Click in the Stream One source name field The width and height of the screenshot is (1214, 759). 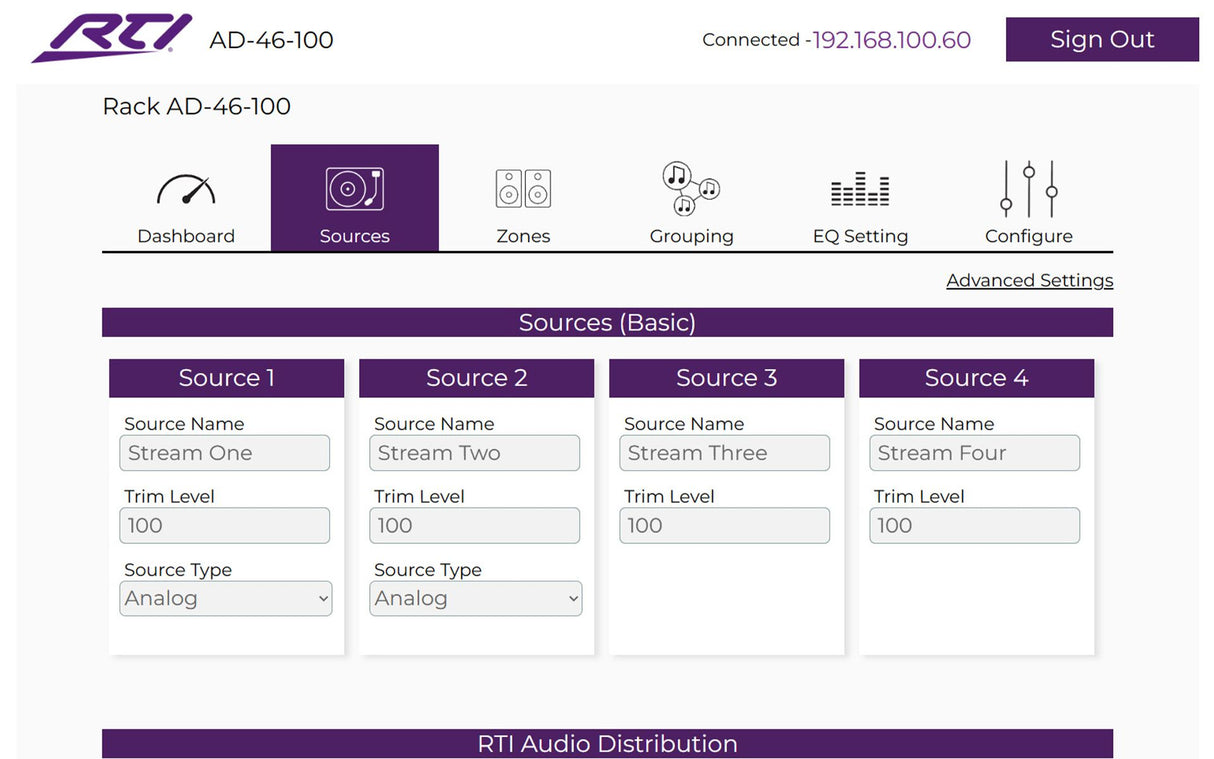click(x=224, y=452)
